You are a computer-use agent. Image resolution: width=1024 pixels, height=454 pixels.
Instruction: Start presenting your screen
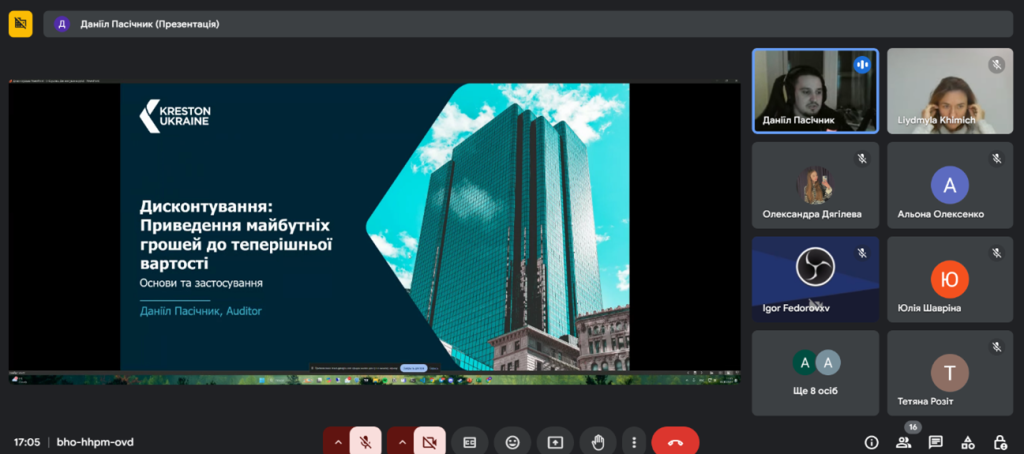click(555, 442)
